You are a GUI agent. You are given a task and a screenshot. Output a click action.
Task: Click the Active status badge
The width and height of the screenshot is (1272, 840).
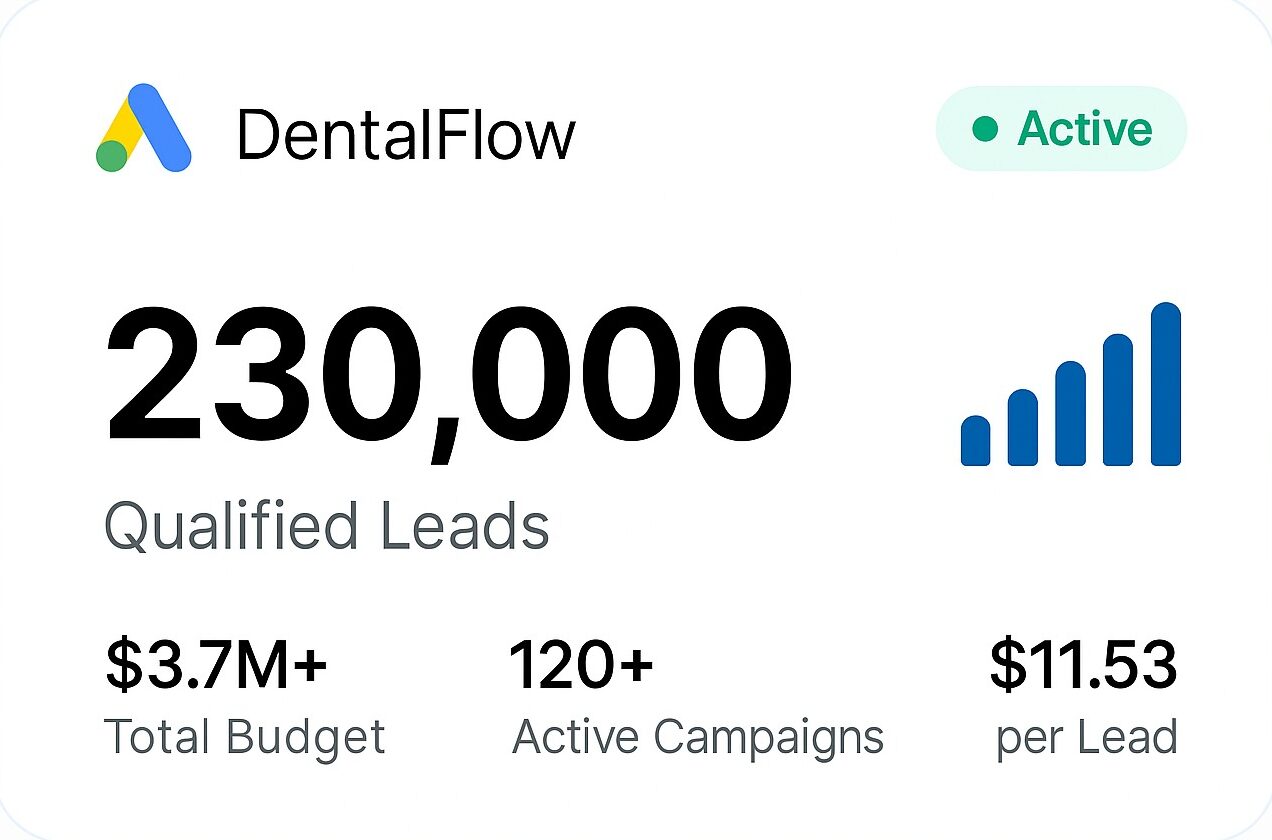click(1061, 129)
